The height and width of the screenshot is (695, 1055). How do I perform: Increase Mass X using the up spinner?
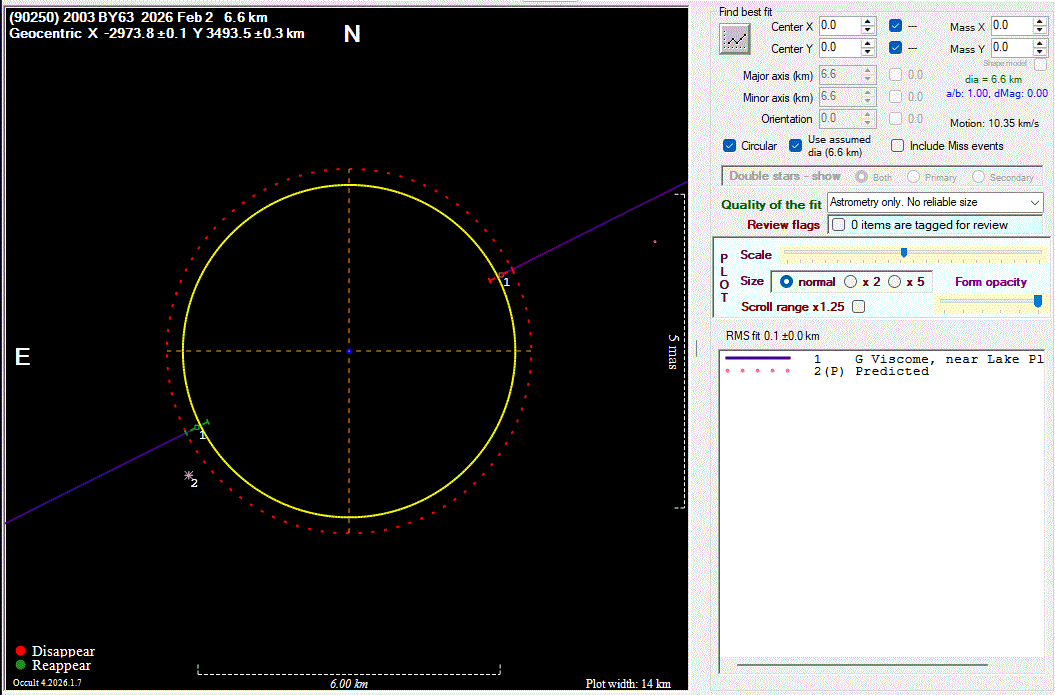(1040, 21)
